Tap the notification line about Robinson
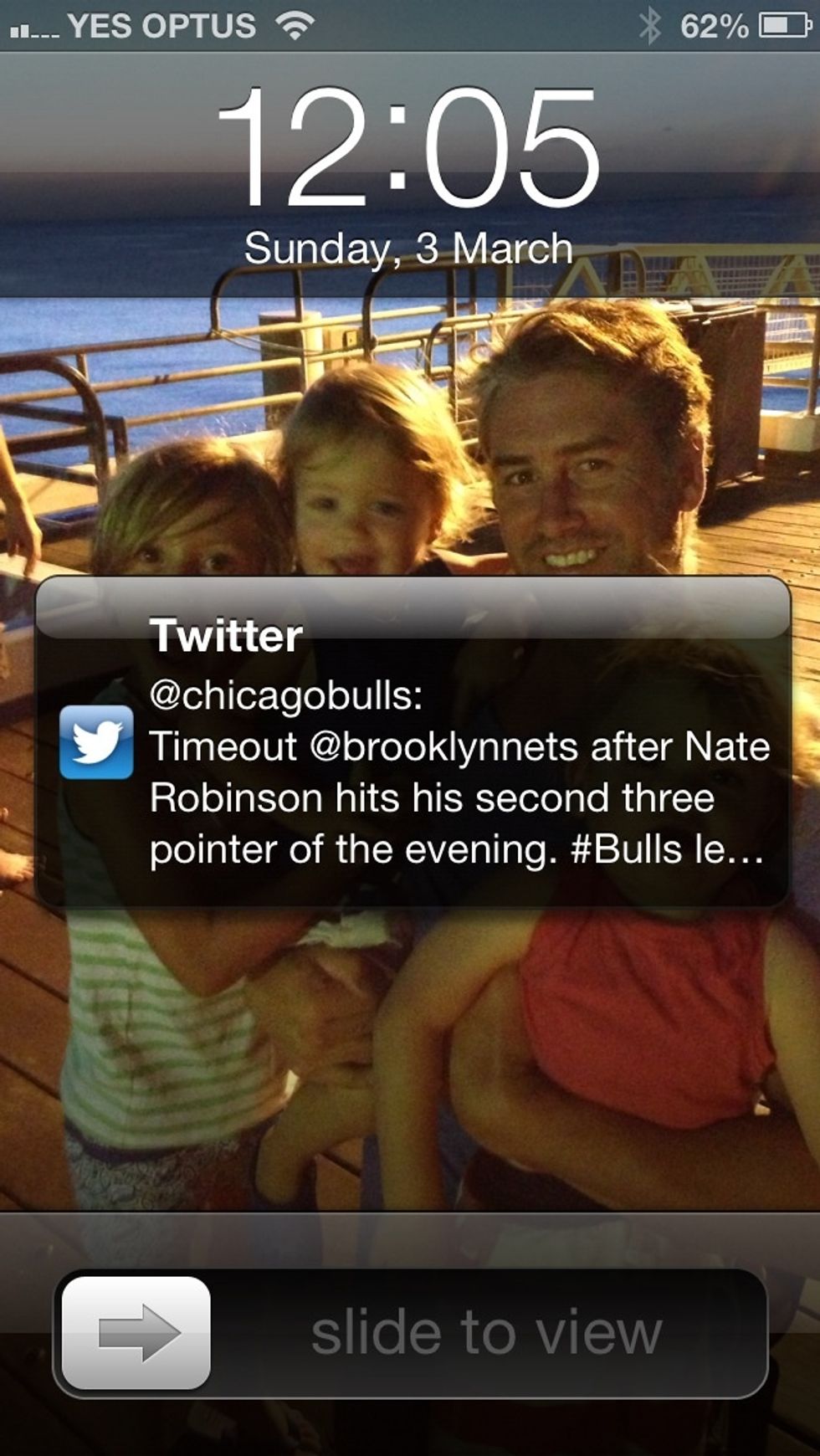 click(x=432, y=797)
